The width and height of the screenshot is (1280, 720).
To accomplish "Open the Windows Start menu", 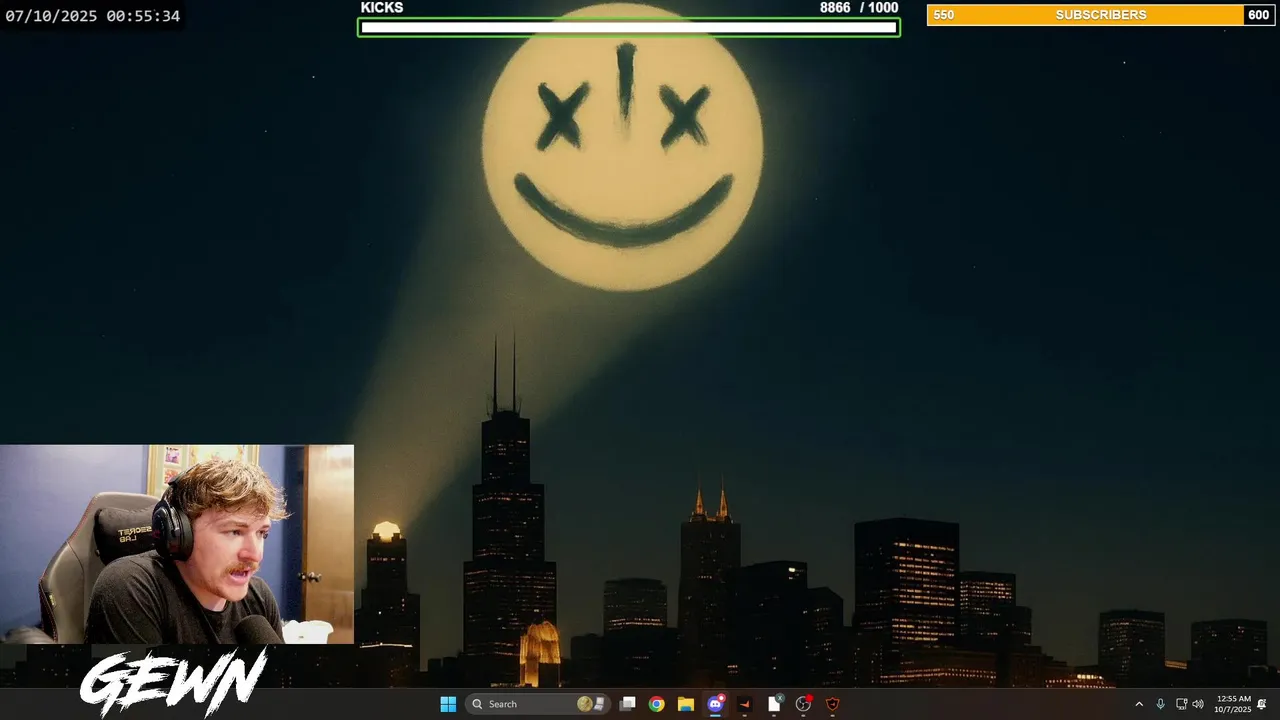I will (x=448, y=704).
